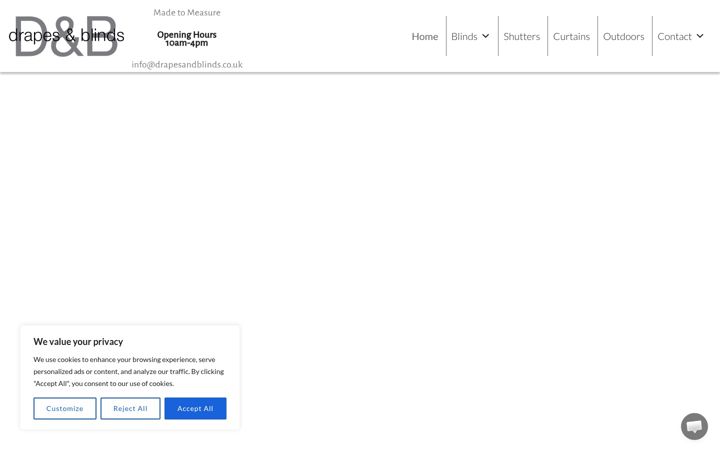720x450 pixels.
Task: Navigate to Curtains
Action: point(571,36)
